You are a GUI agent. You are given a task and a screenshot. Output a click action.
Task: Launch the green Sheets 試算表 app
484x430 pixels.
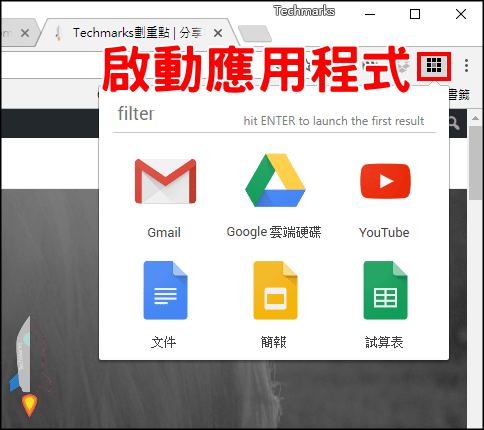pyautogui.click(x=385, y=290)
